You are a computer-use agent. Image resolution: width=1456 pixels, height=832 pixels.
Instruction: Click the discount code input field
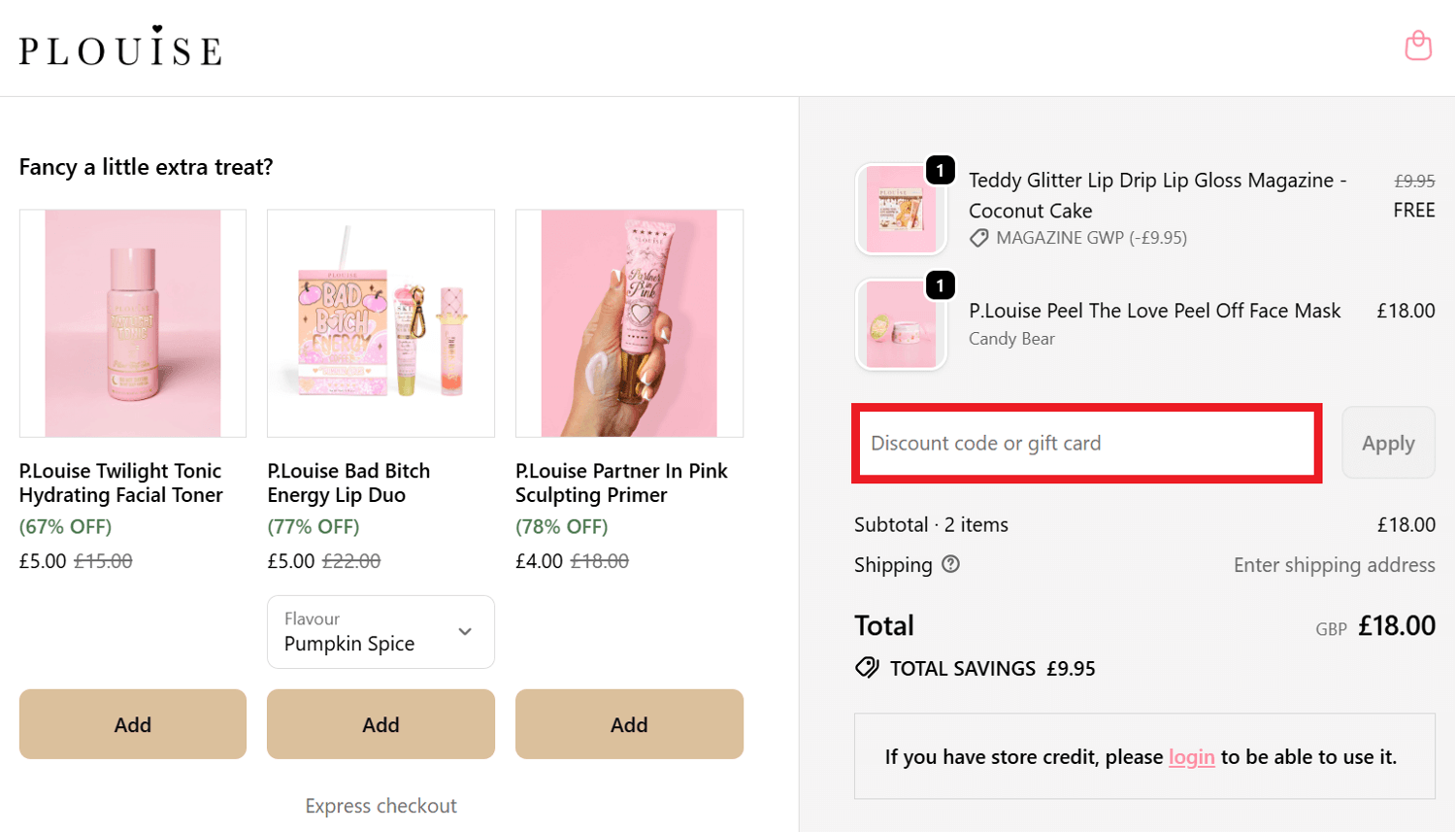(x=1085, y=443)
